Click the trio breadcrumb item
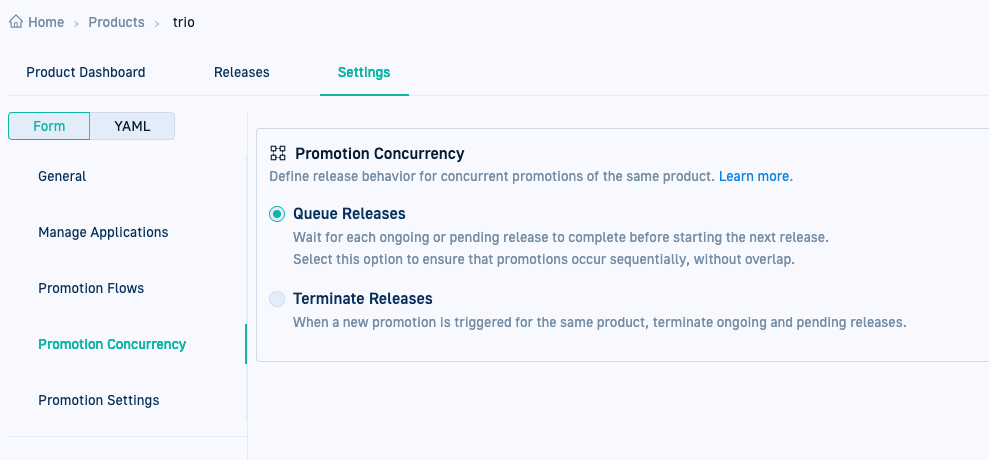The height and width of the screenshot is (460, 989). pyautogui.click(x=184, y=22)
